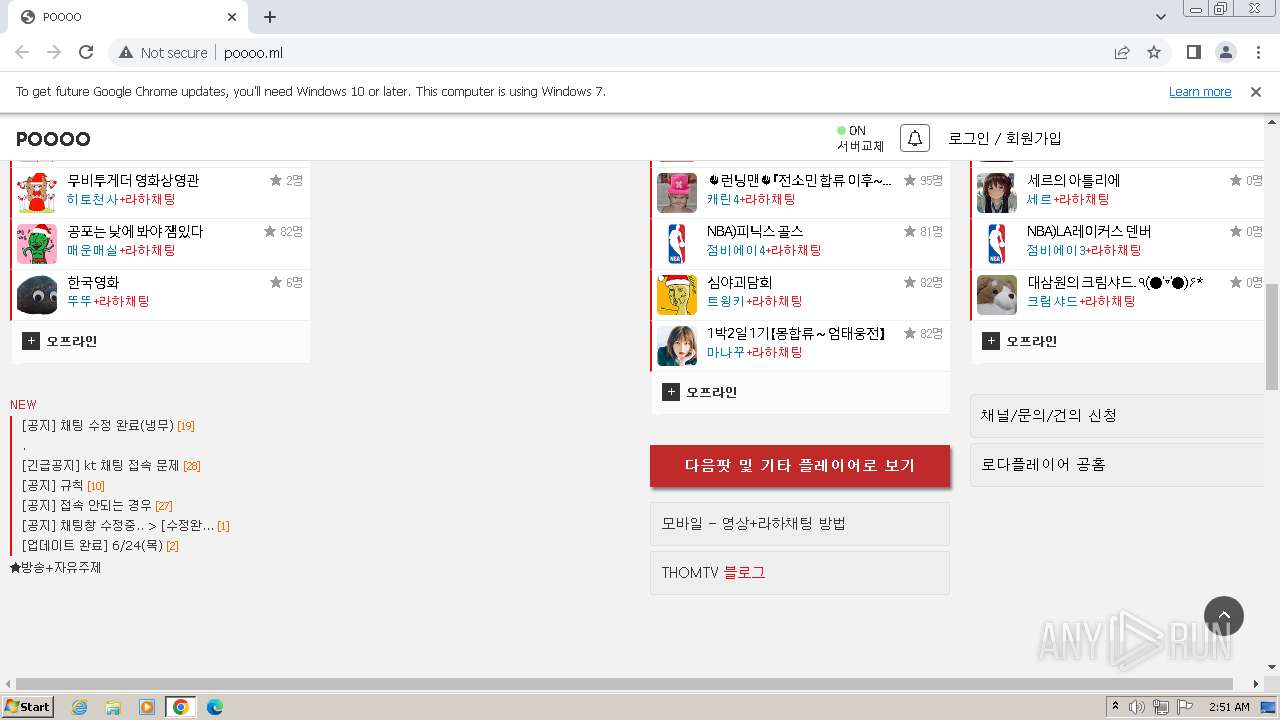Click the POOOO site logo
Screen dimensions: 1280x720
tap(53, 139)
